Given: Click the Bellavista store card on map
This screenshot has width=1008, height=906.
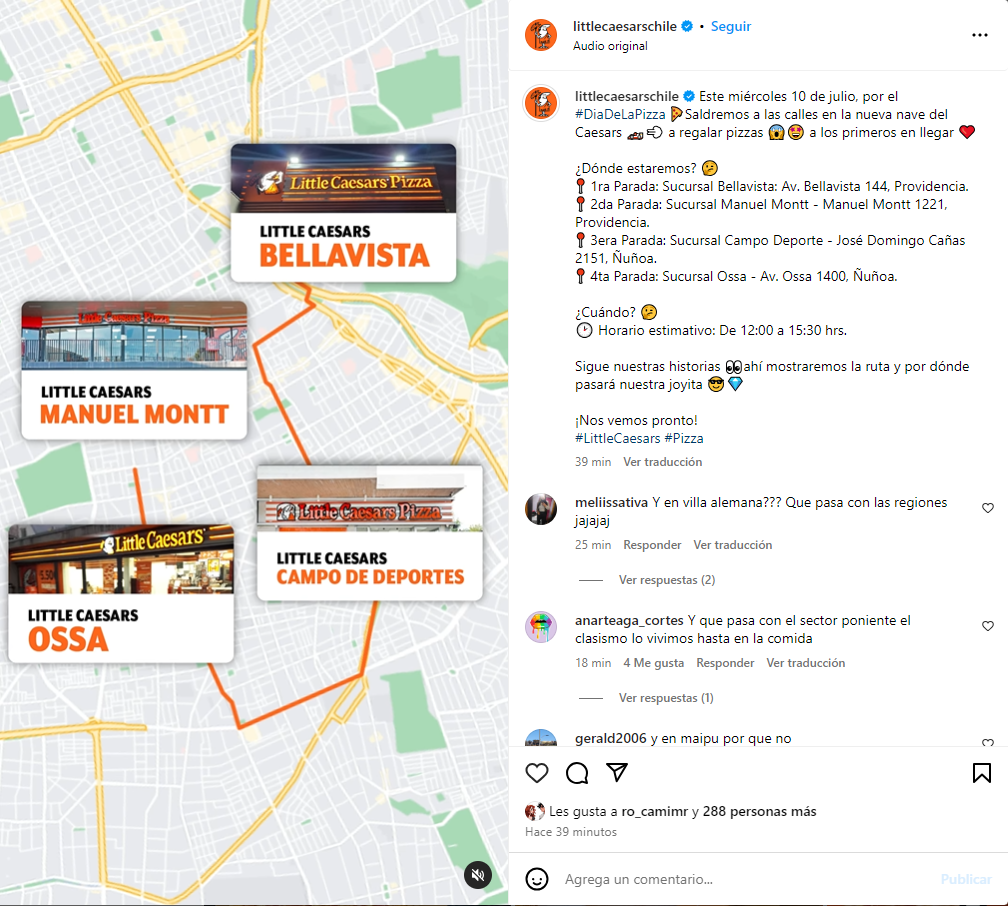Looking at the screenshot, I should 343,213.
